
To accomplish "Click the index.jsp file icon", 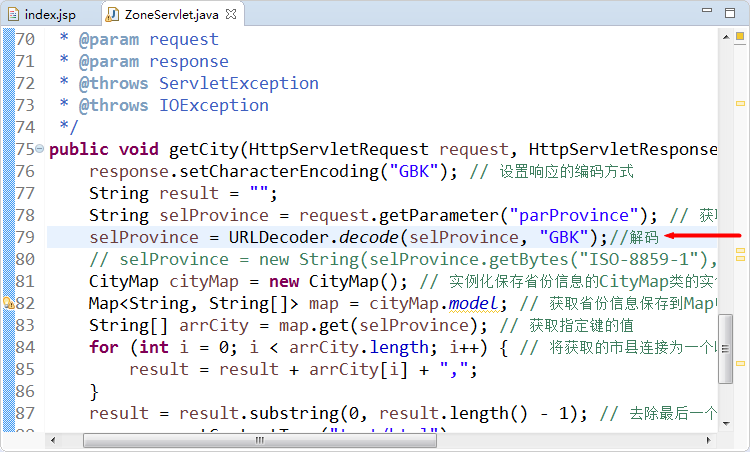I will 13,14.
